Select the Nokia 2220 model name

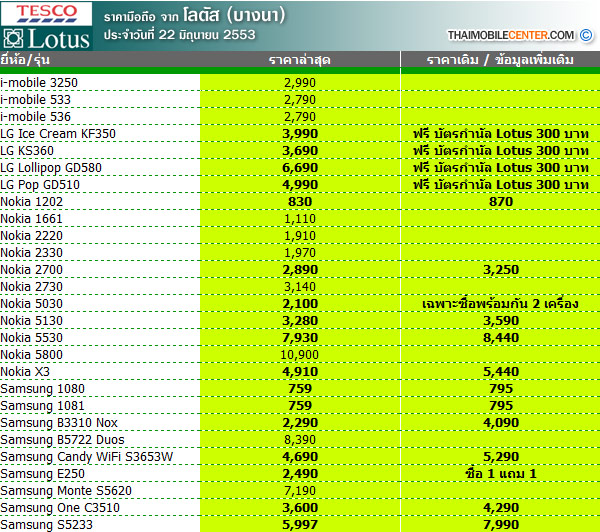[31, 235]
